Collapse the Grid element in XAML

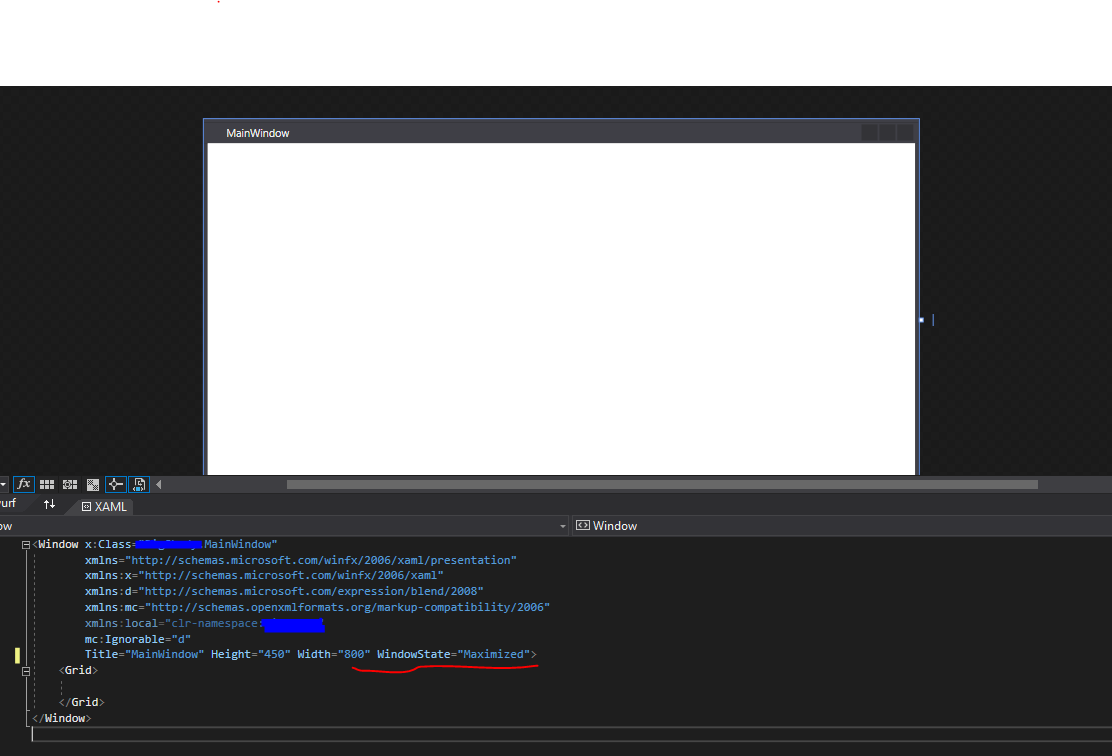[x=26, y=671]
